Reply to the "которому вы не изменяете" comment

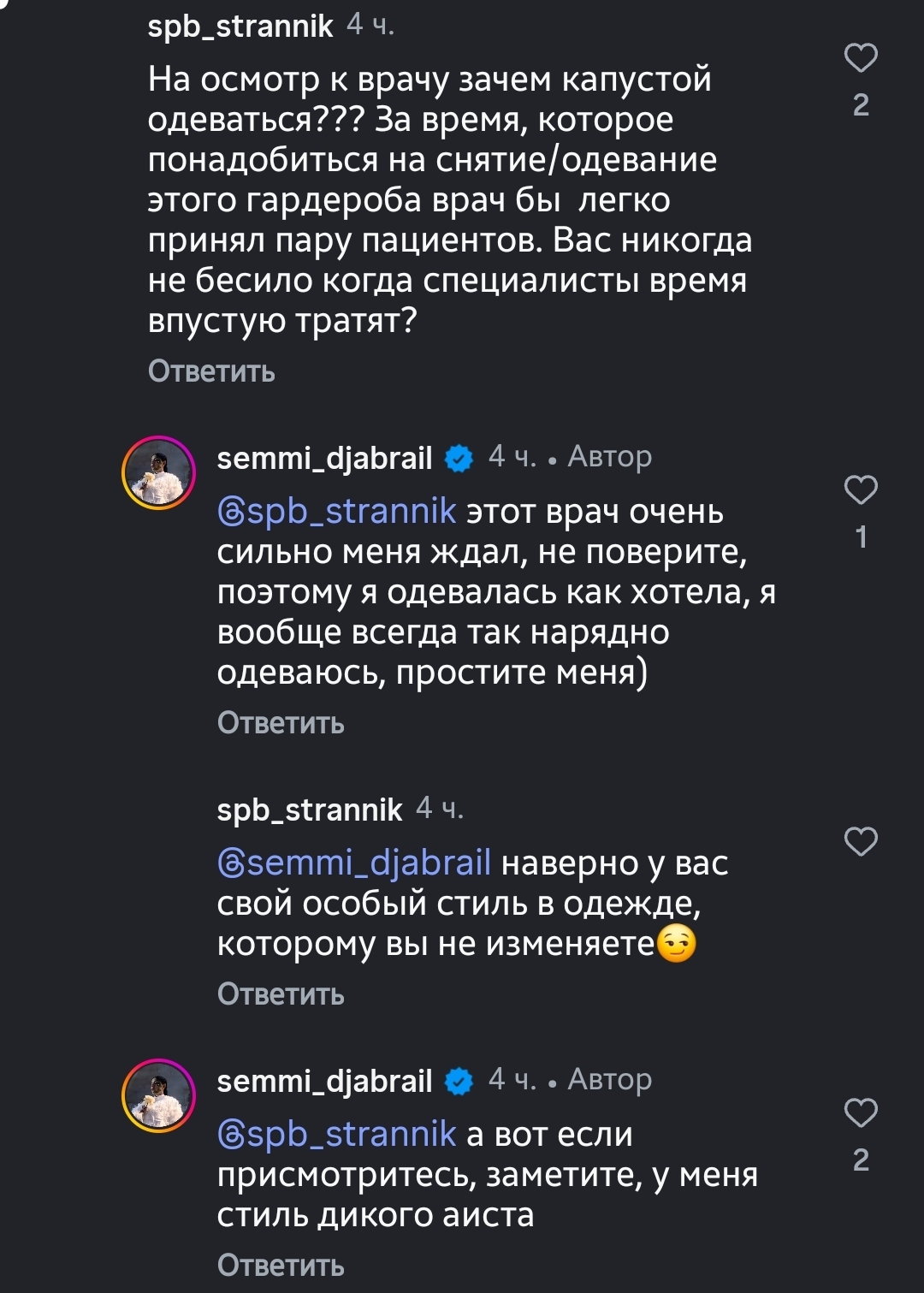coord(281,994)
